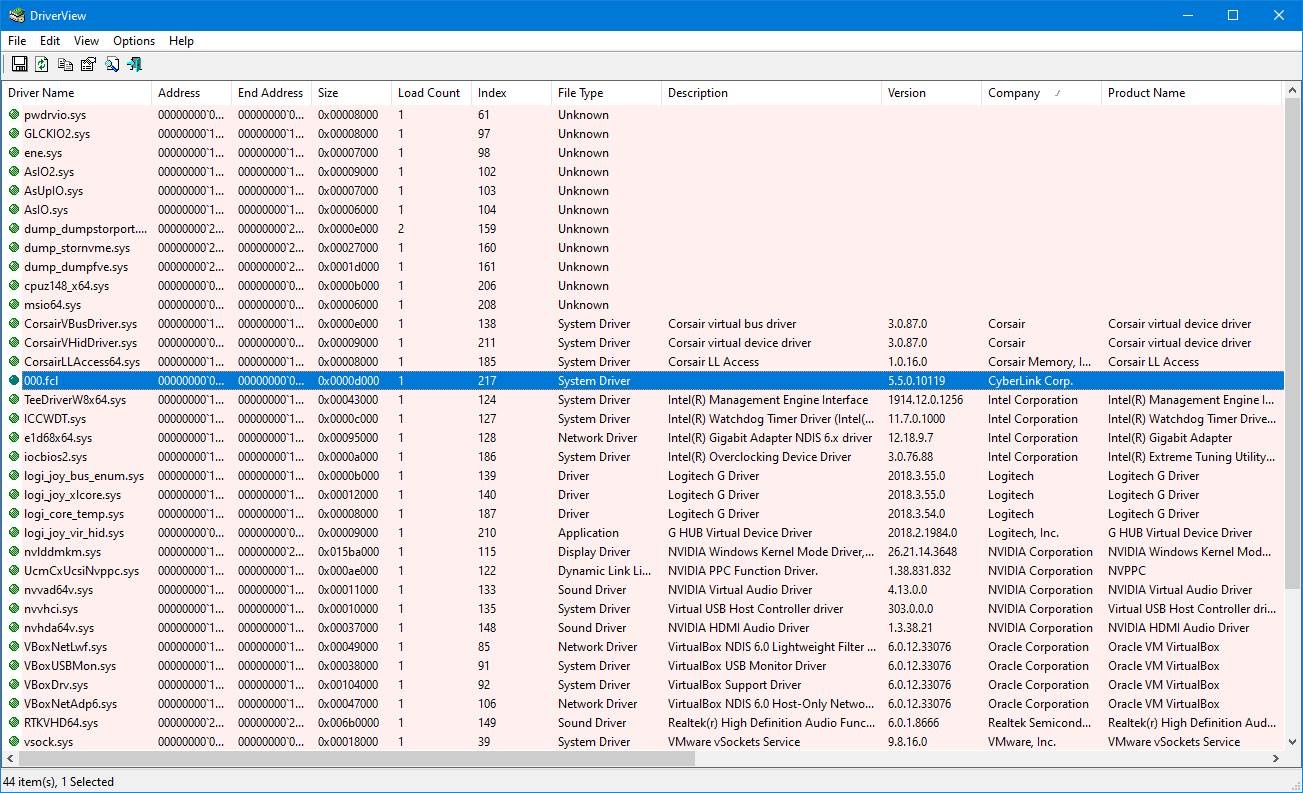Viewport: 1303px width, 793px height.
Task: Select the VBoxDrv.sys driver entry
Action: (56, 685)
